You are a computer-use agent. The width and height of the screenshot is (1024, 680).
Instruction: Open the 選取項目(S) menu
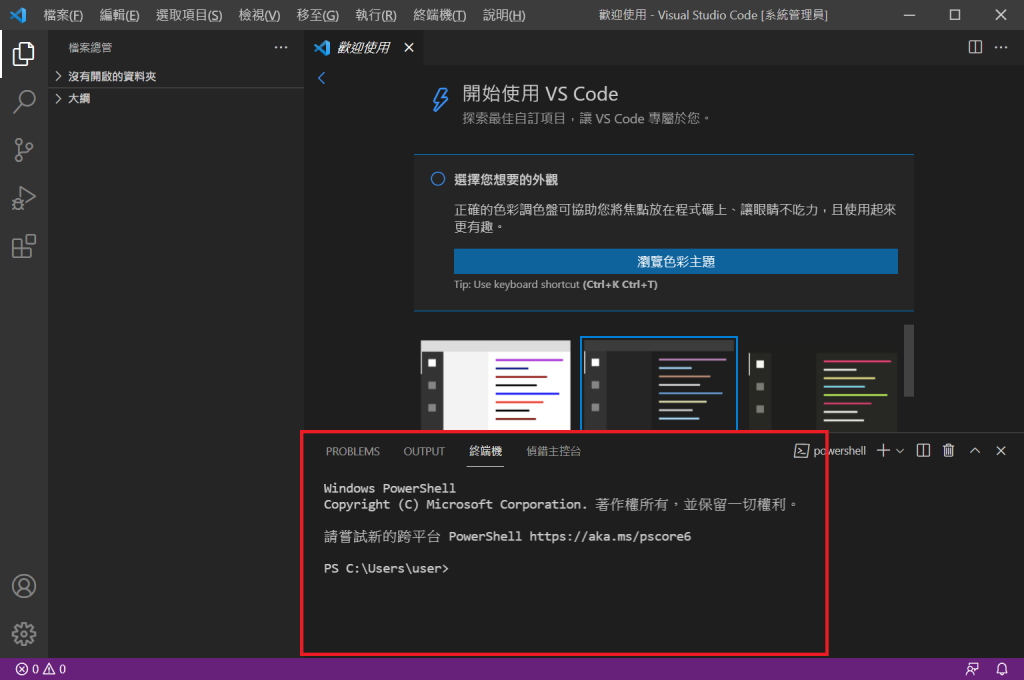[189, 15]
